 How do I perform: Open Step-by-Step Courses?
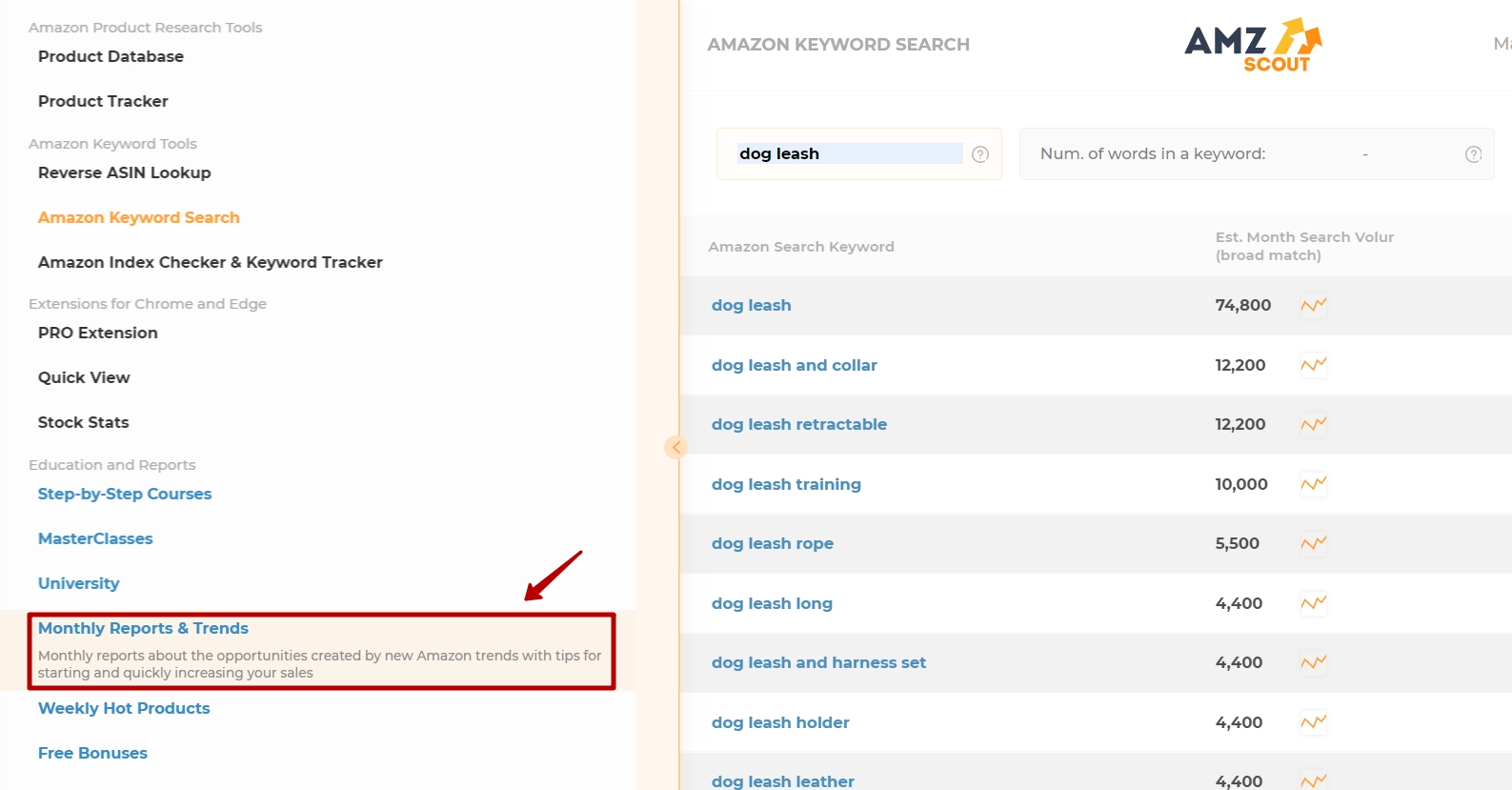click(x=125, y=494)
